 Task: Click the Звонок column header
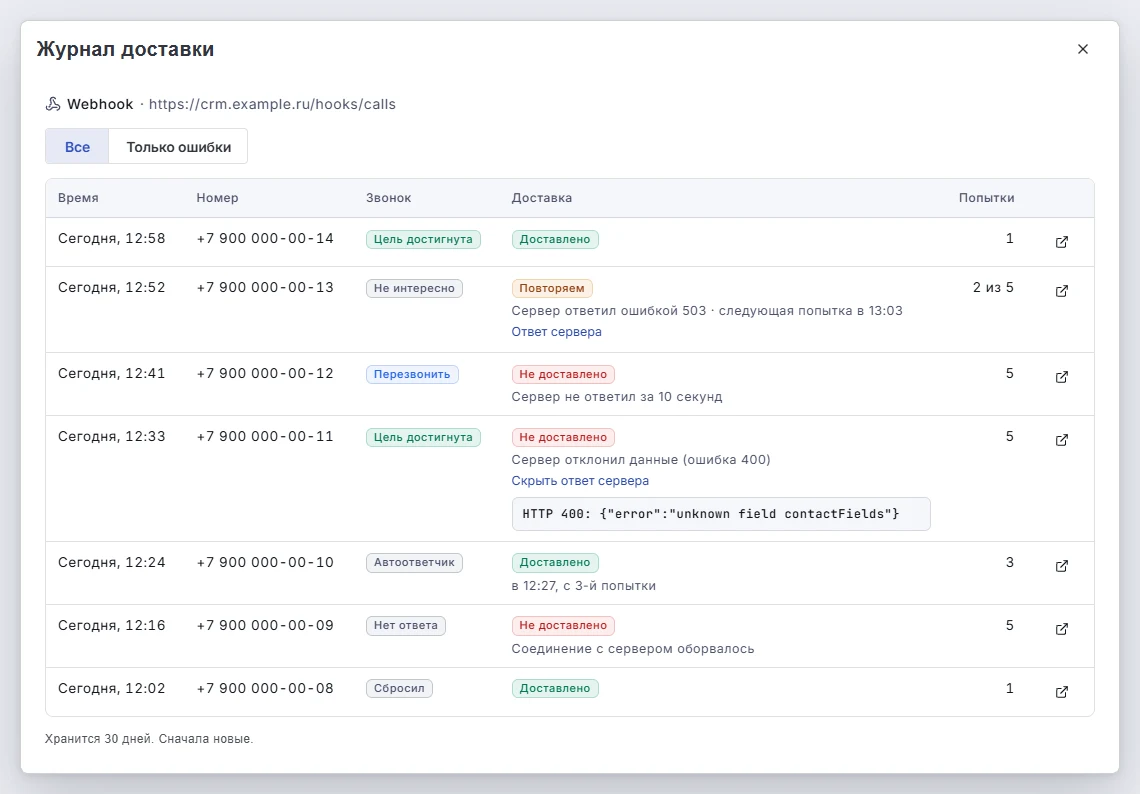[388, 198]
